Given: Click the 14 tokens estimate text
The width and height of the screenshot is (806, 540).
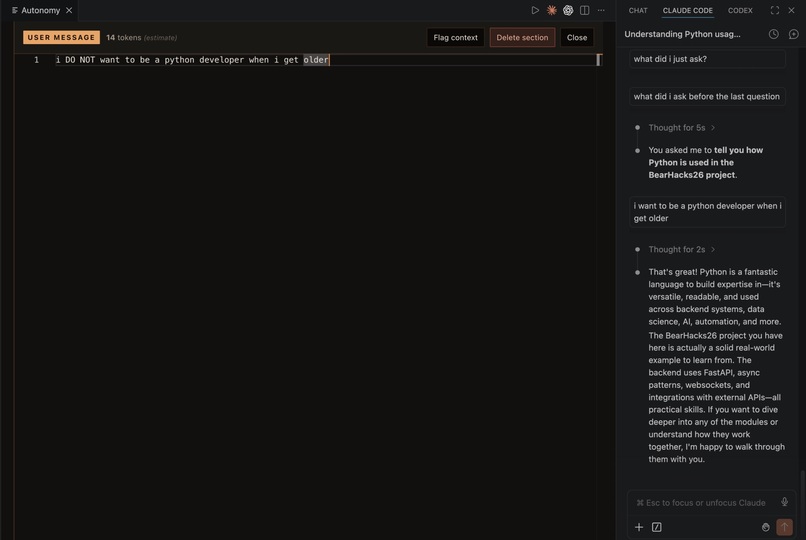Looking at the screenshot, I should click(x=141, y=38).
